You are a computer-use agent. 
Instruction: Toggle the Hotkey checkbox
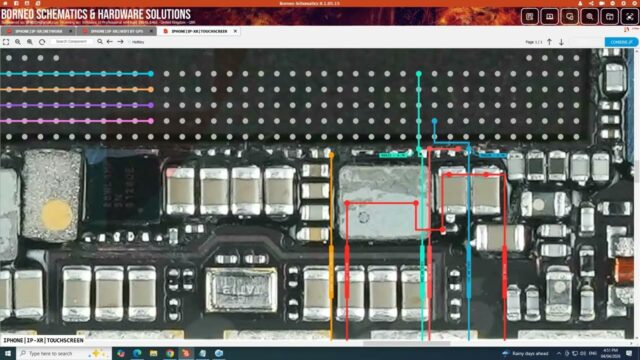click(x=130, y=42)
